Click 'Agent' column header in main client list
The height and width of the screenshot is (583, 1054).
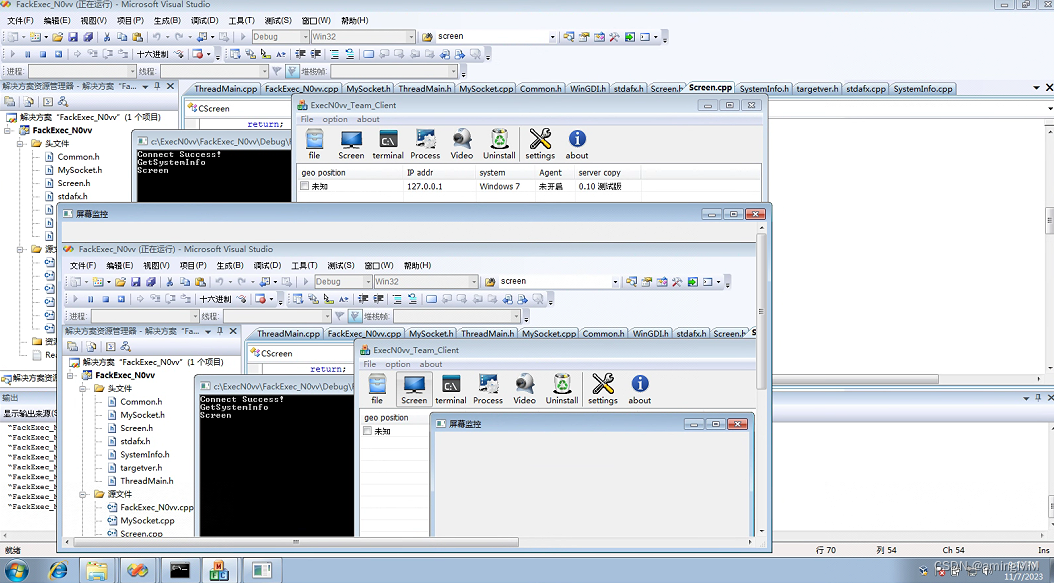tap(555, 173)
